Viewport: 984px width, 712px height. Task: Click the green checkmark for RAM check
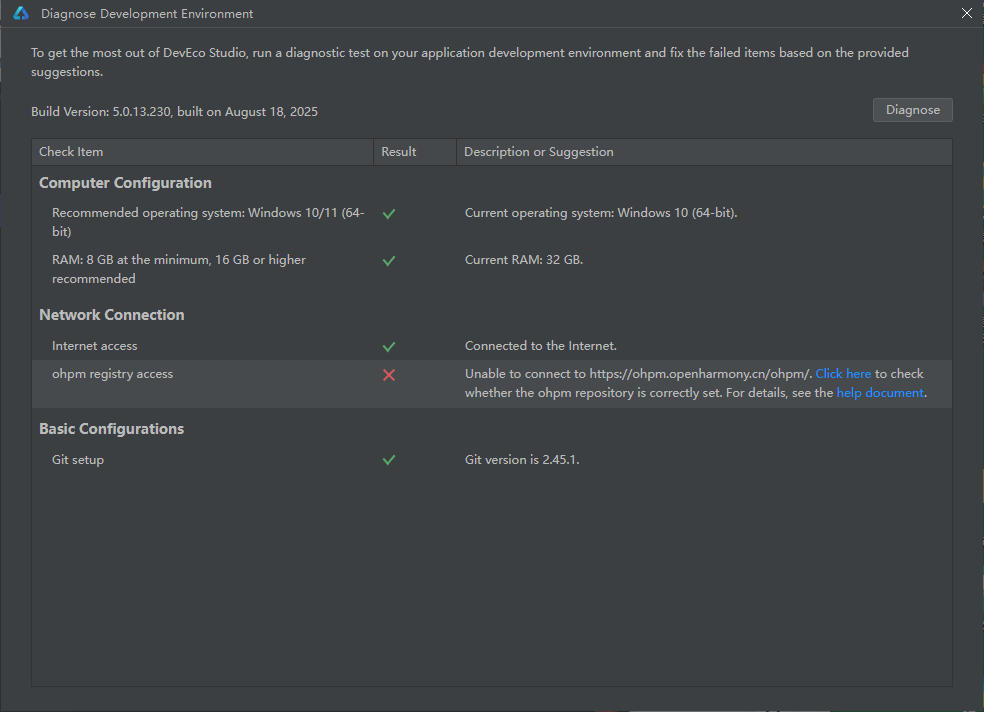click(x=389, y=261)
